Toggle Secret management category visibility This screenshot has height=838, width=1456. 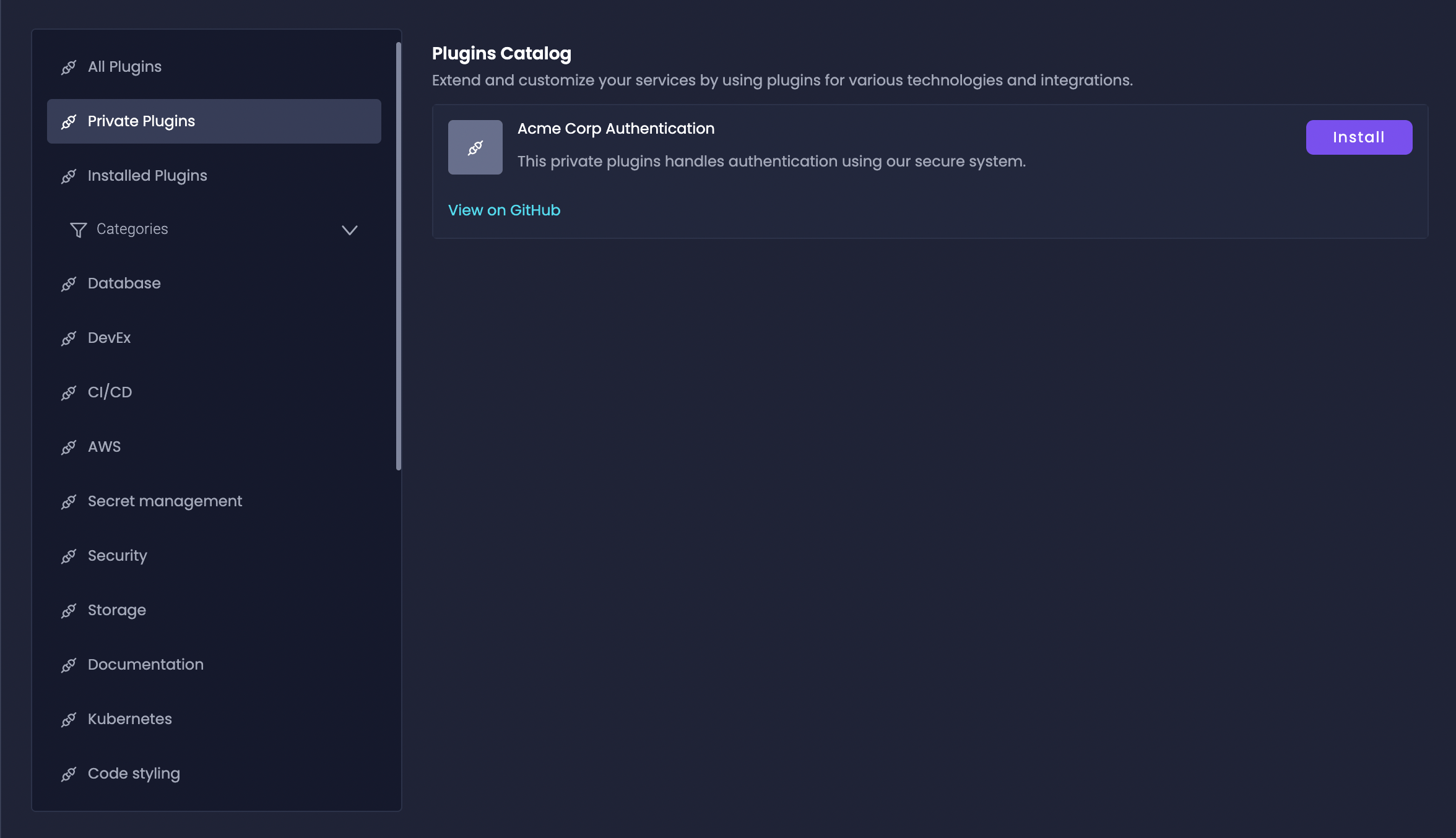coord(165,501)
